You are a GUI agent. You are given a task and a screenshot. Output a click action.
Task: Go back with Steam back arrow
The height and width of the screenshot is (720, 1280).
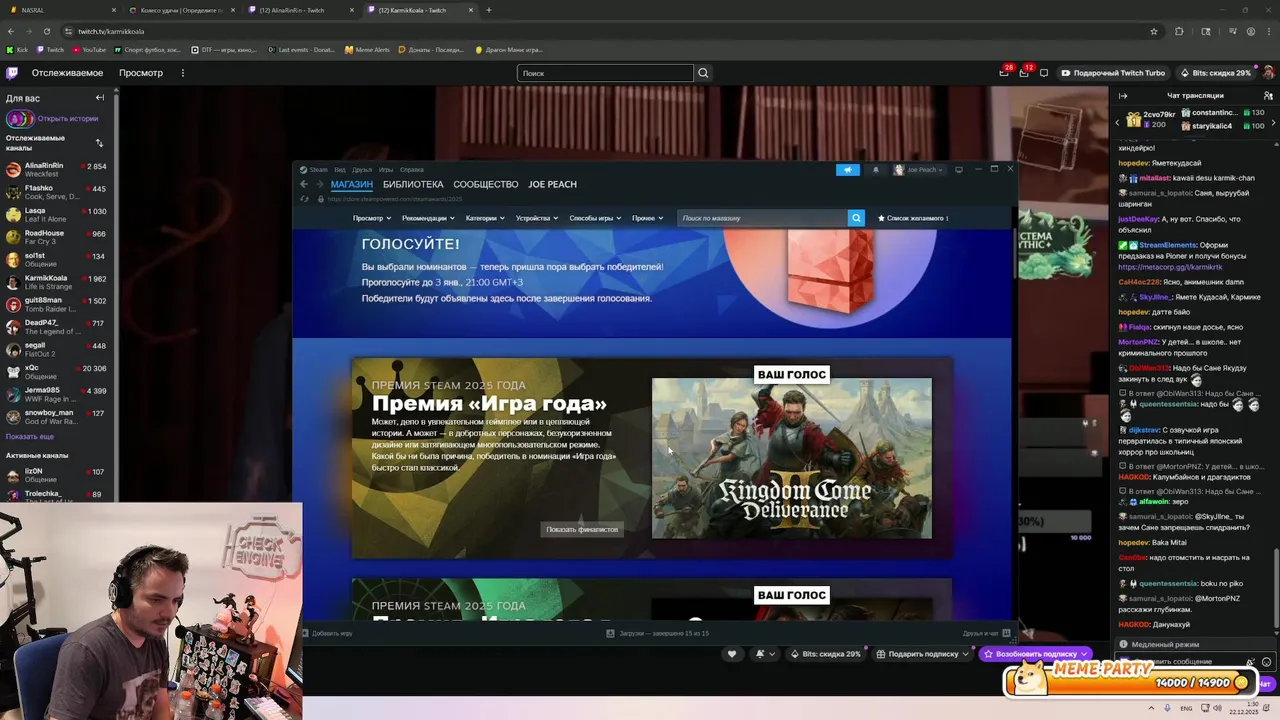click(304, 184)
